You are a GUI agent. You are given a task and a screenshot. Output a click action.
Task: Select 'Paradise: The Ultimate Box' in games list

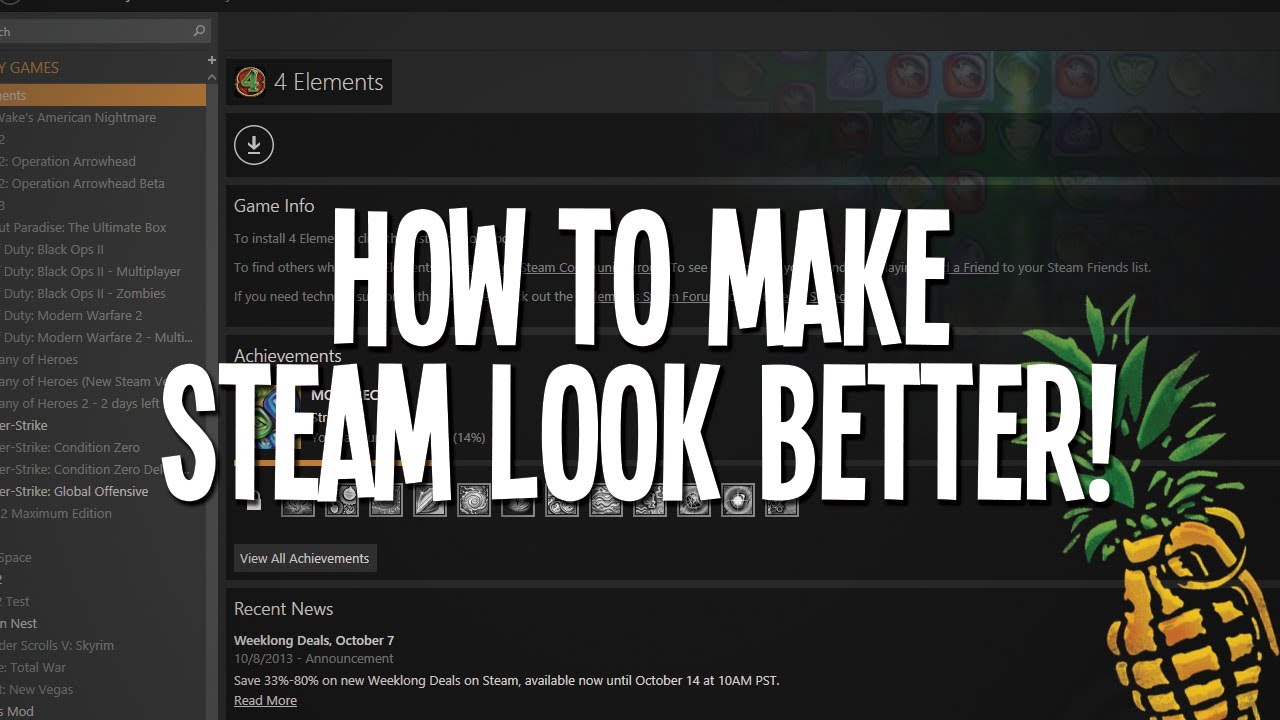coord(83,227)
